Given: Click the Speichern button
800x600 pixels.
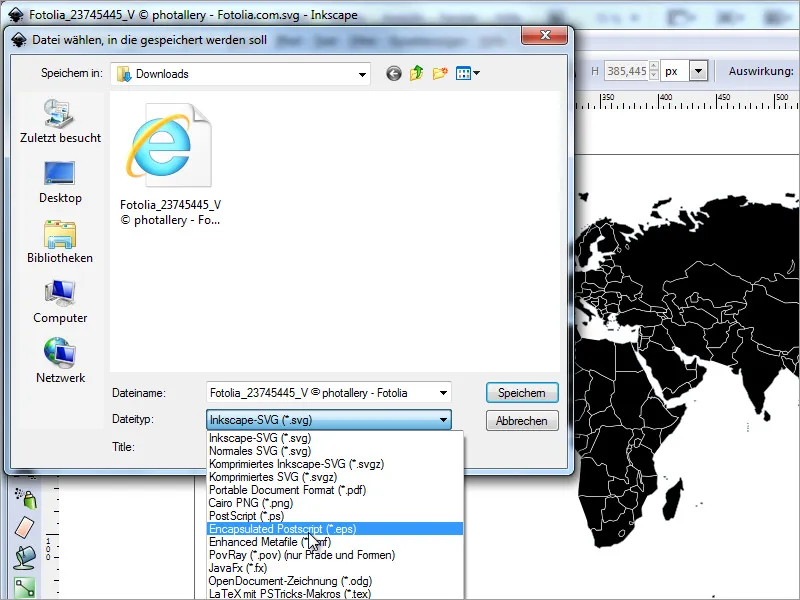Looking at the screenshot, I should 522,393.
